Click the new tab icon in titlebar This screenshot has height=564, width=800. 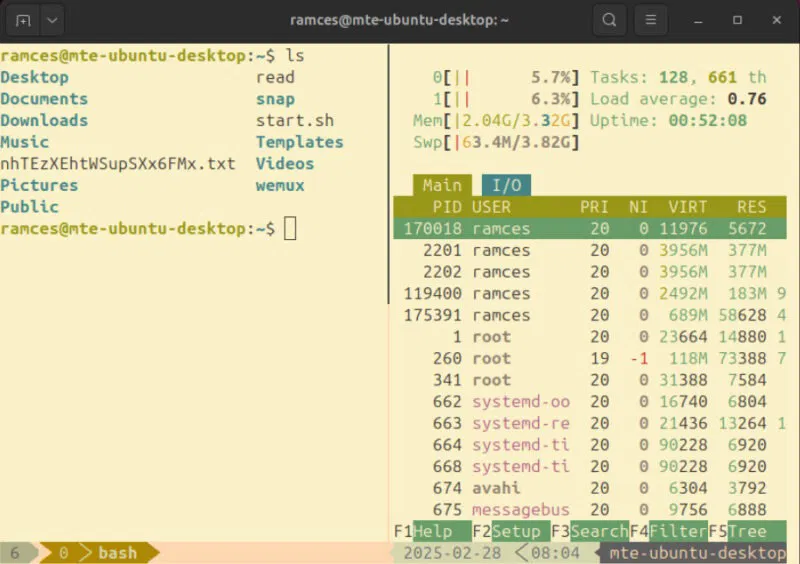23,19
